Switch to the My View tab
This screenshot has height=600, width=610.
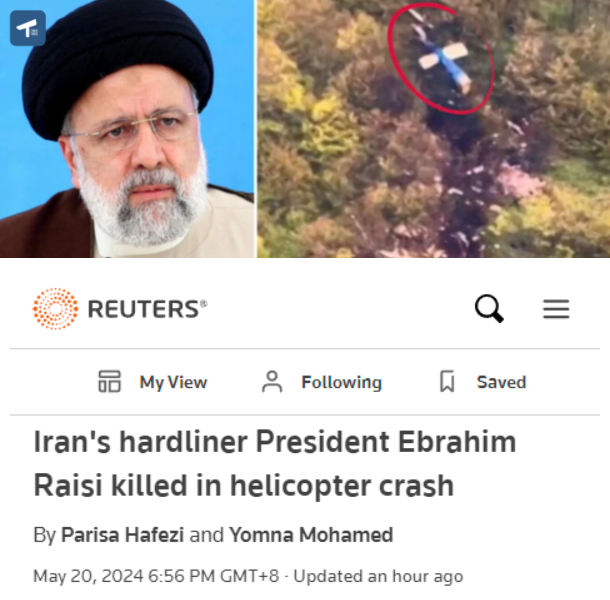tap(173, 382)
